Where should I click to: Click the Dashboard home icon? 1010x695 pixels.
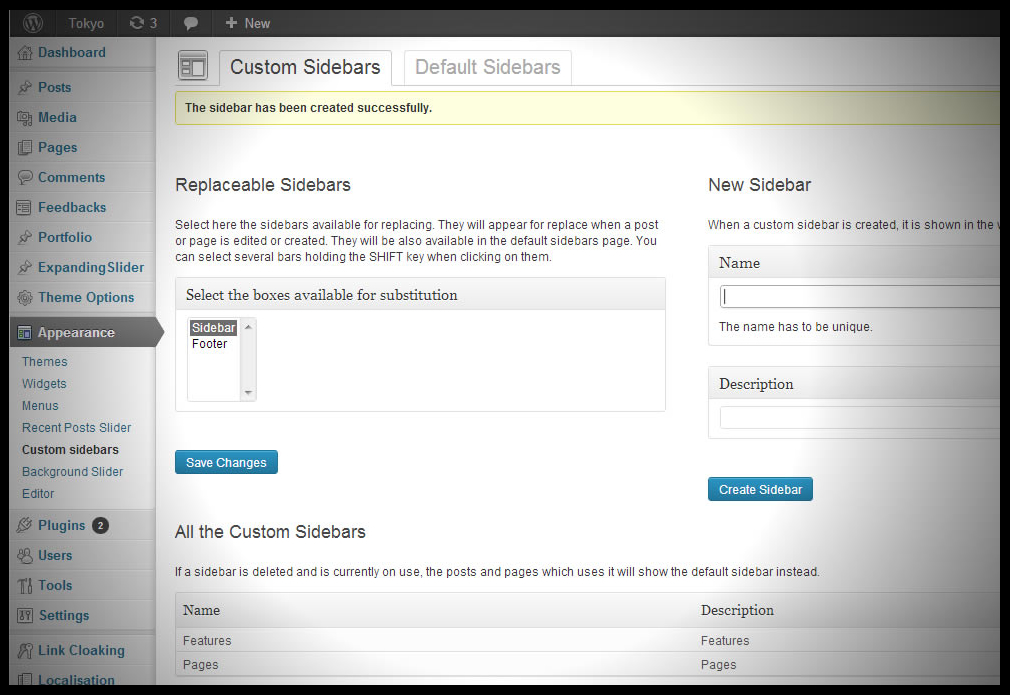pyautogui.click(x=25, y=53)
